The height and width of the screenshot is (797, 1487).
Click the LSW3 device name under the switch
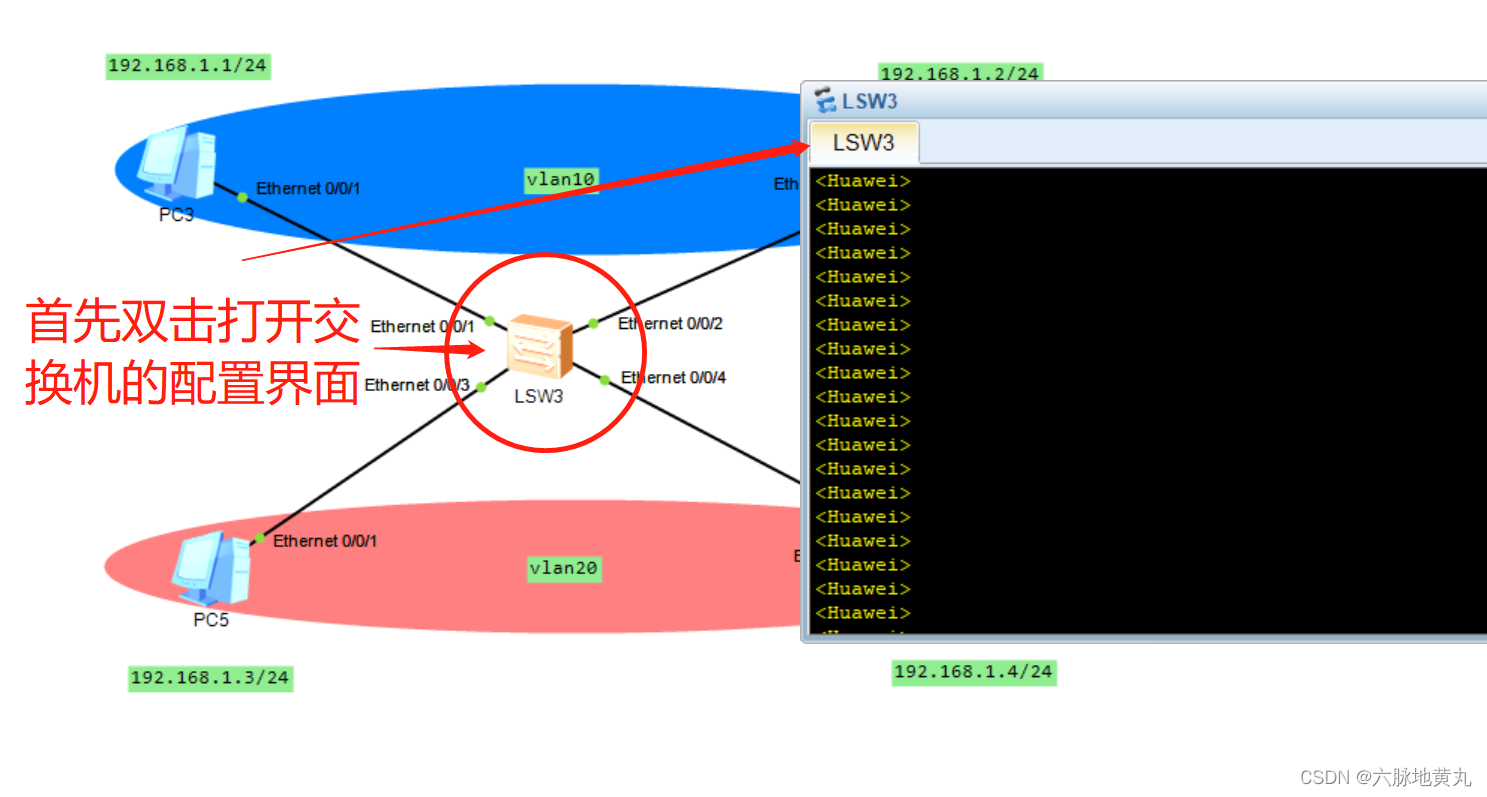coord(539,396)
